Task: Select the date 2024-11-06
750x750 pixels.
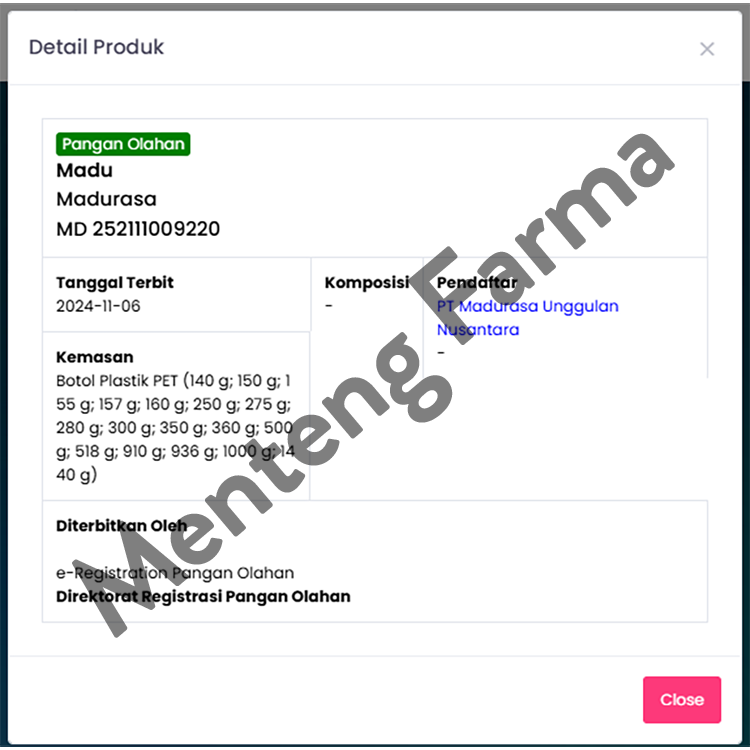Action: (x=98, y=306)
